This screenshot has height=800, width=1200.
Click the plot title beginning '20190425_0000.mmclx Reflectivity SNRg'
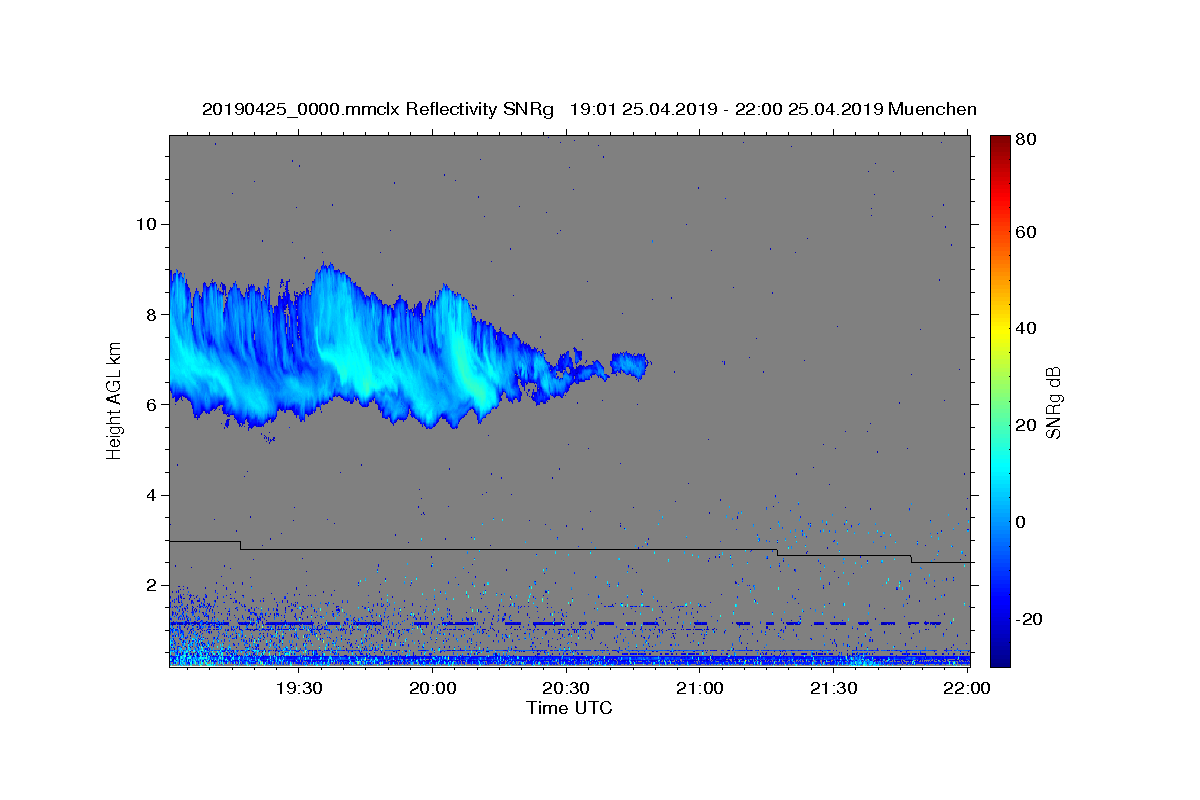pos(589,109)
